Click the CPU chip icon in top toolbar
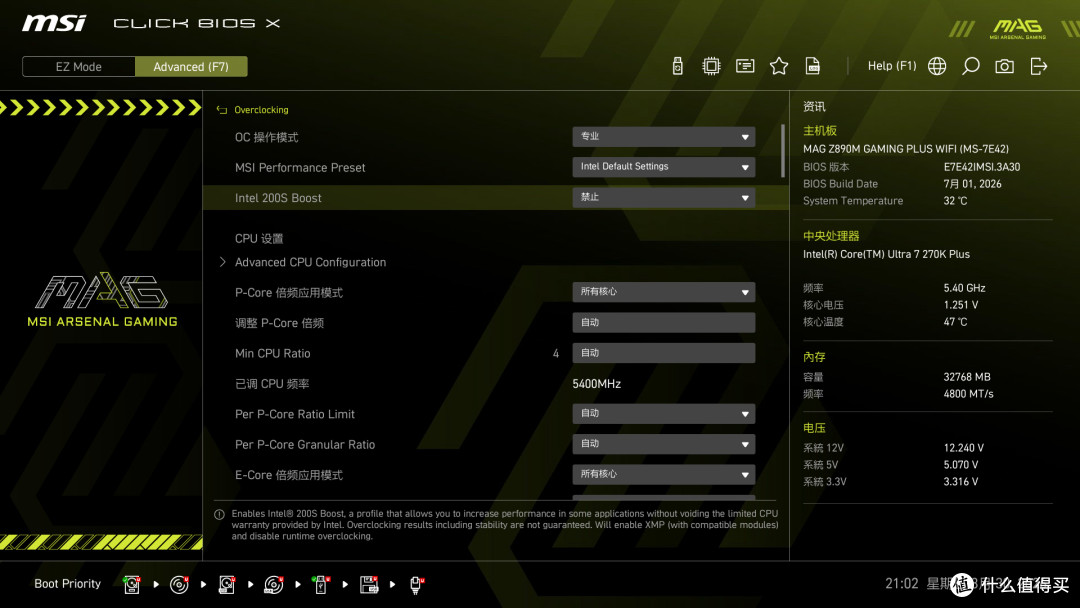The image size is (1080, 608). (711, 66)
